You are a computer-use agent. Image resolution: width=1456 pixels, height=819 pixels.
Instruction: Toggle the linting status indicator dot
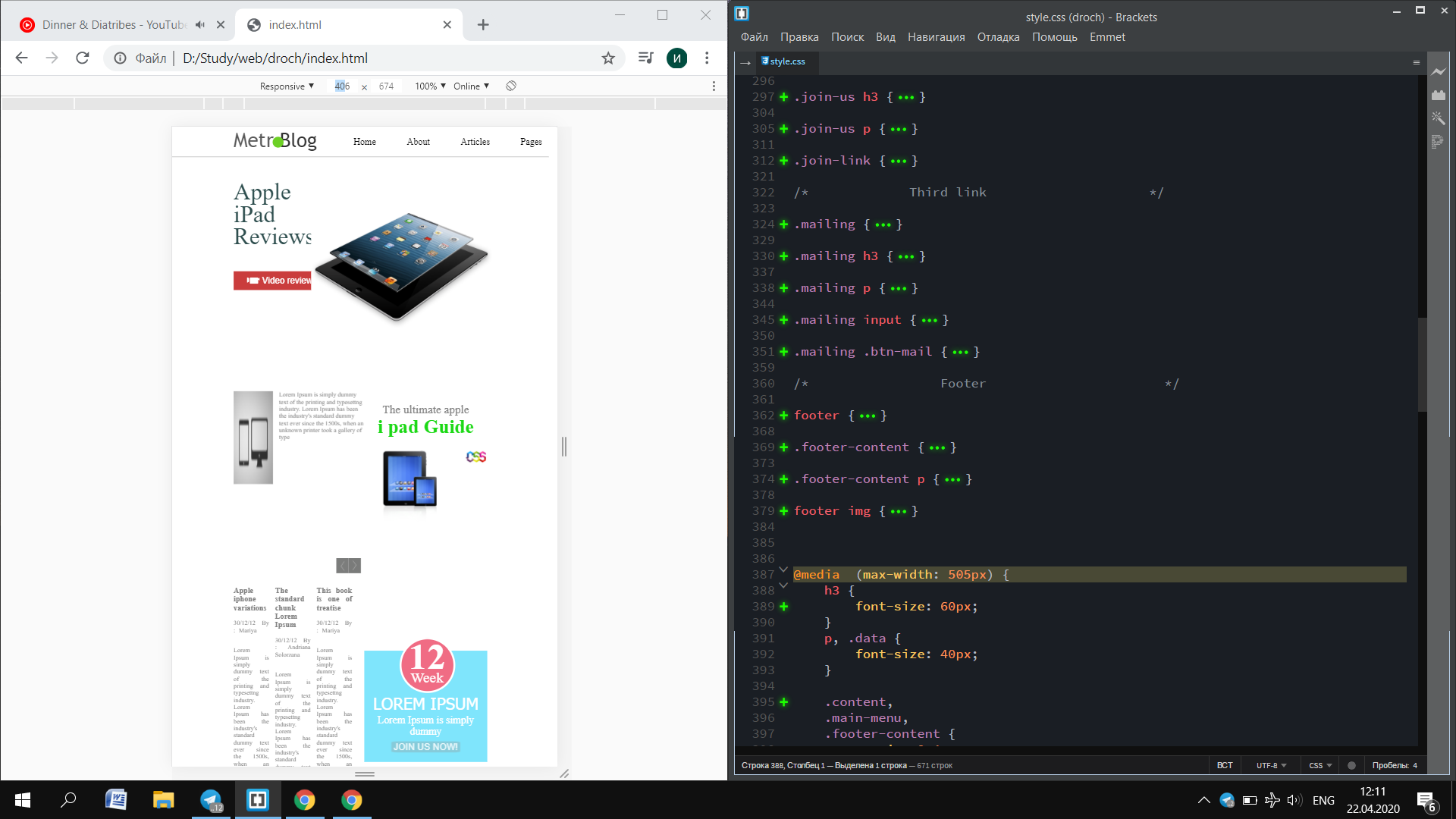click(1351, 766)
